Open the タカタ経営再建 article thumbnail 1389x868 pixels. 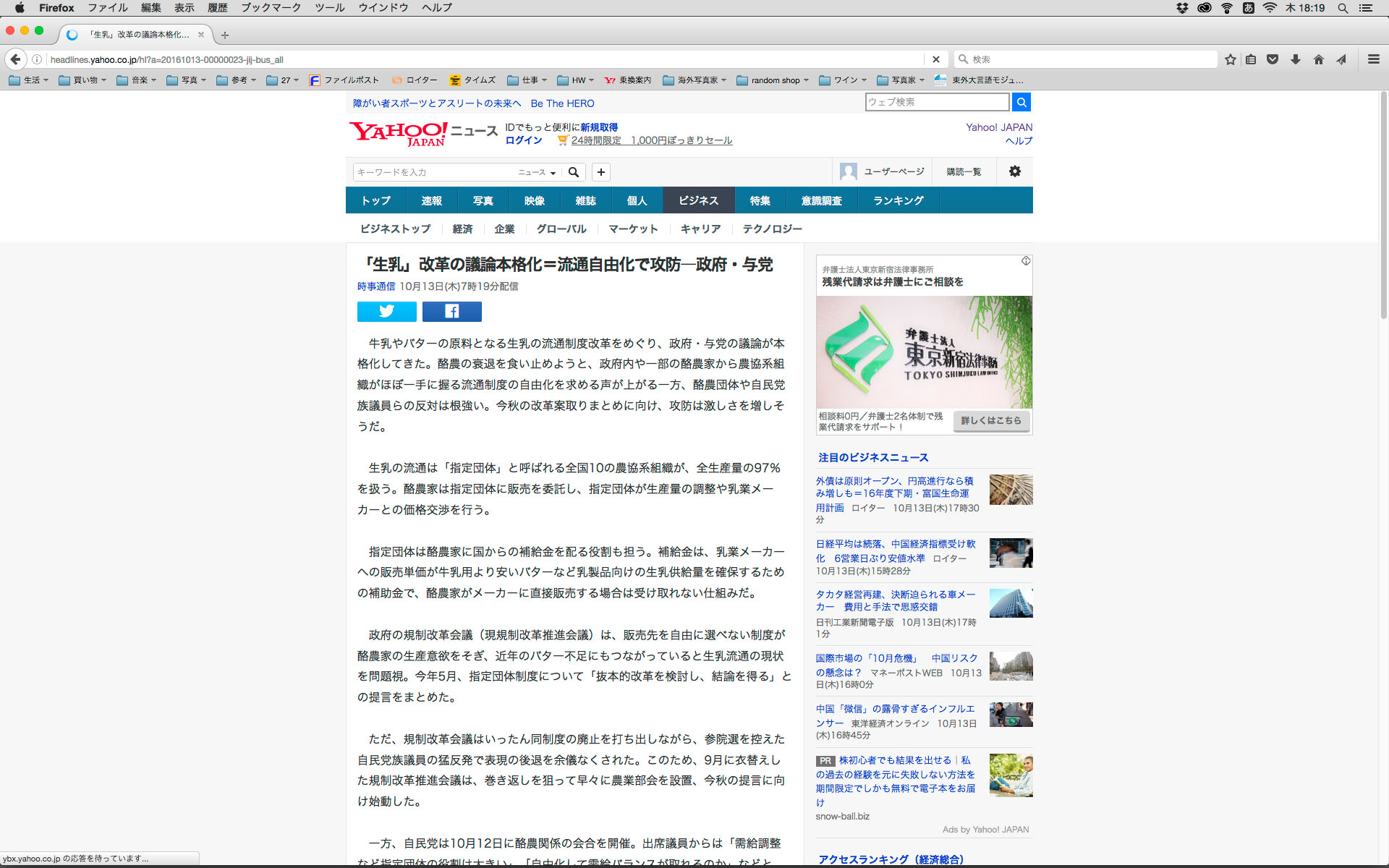pyautogui.click(x=1011, y=603)
